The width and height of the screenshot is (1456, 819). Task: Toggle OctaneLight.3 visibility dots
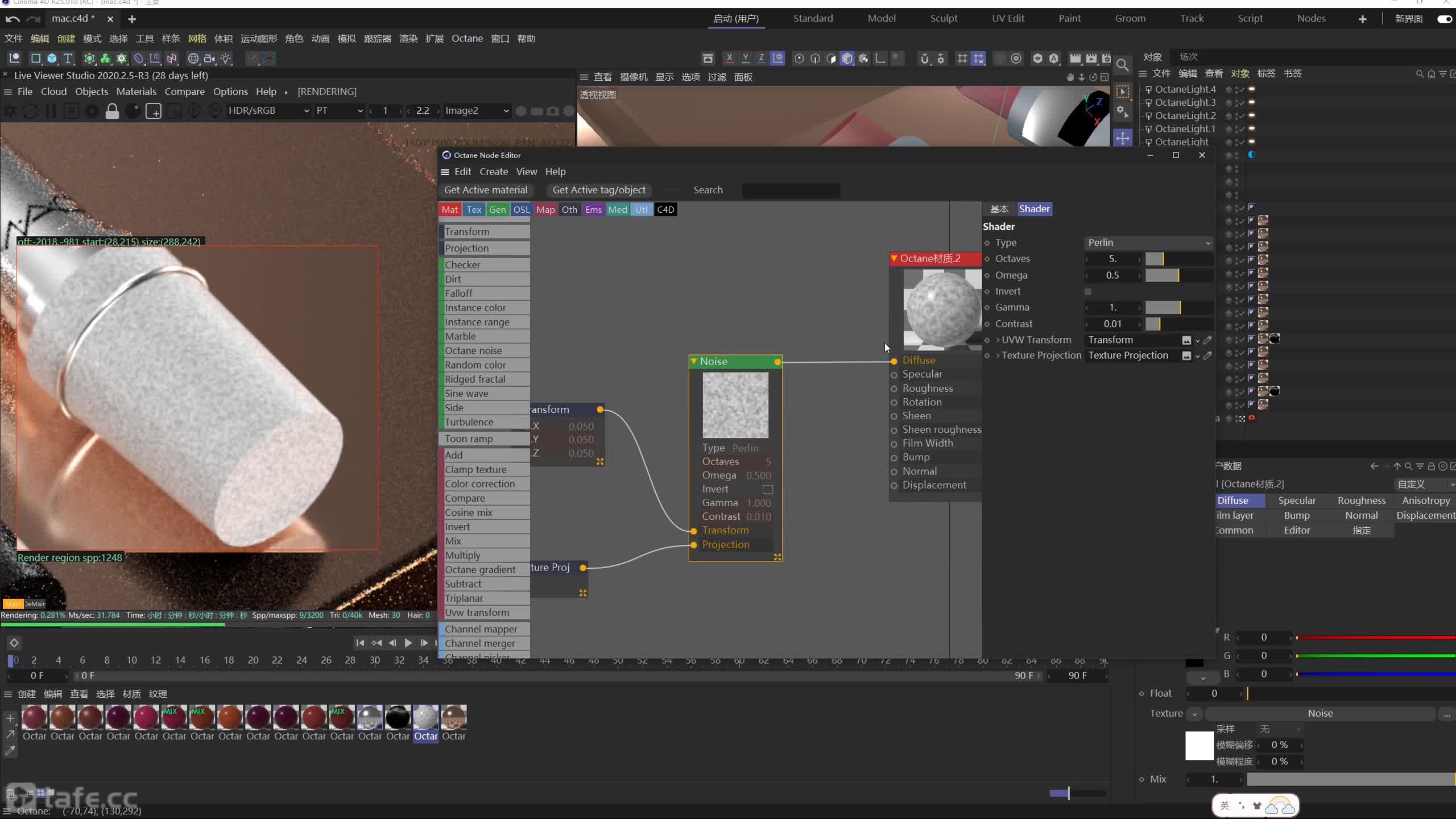point(1236,103)
